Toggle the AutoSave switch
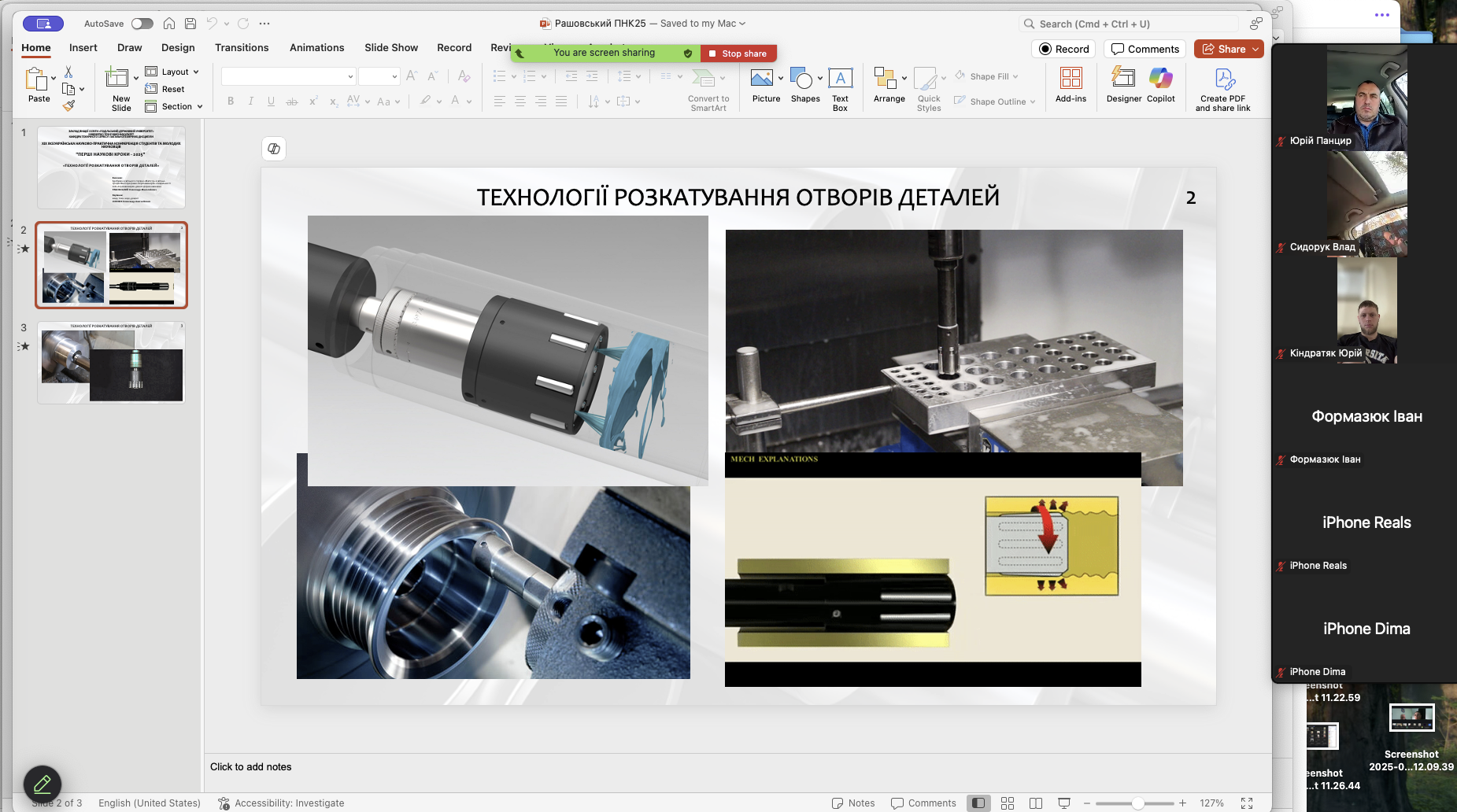 [142, 24]
